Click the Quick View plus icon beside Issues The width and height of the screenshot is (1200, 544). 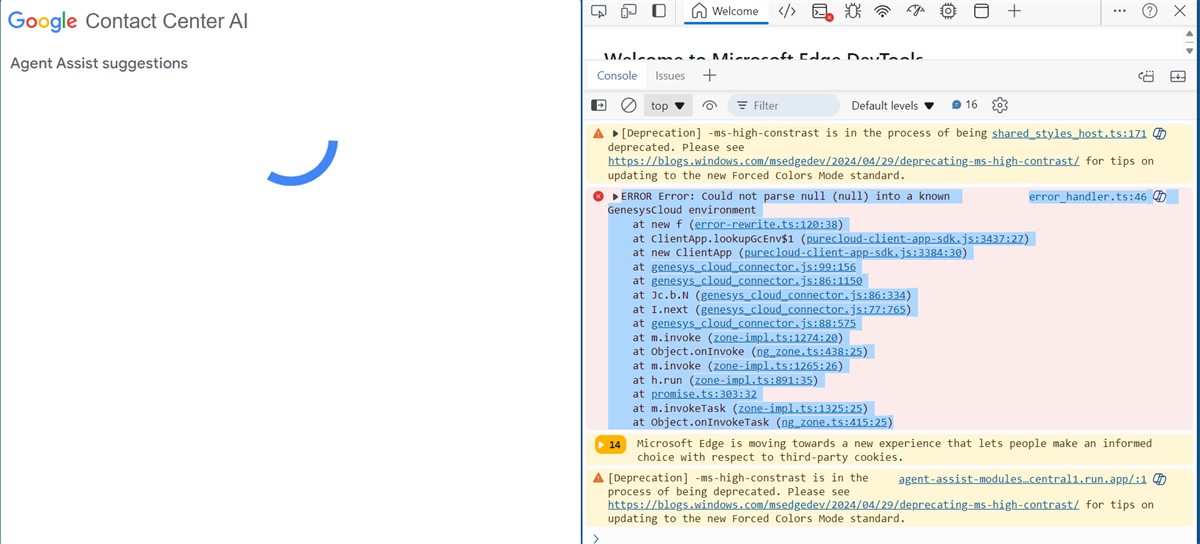coord(709,76)
